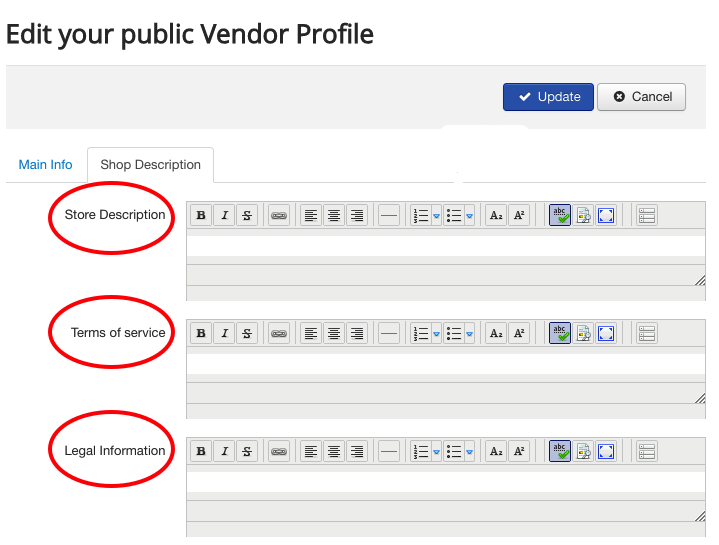
Task: Toggle bold in Legal Information editor
Action: (x=201, y=451)
